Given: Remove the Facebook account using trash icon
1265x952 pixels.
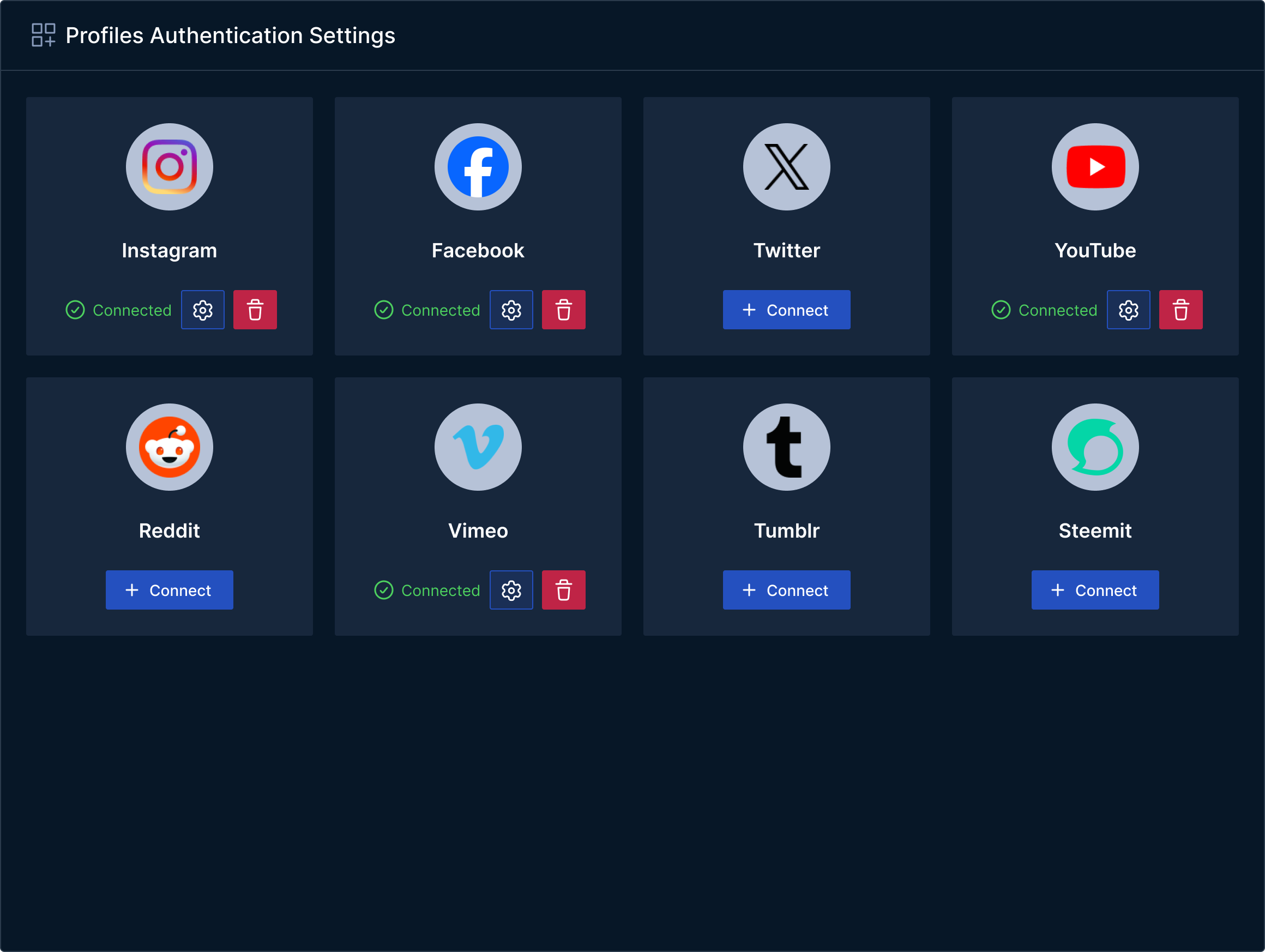Looking at the screenshot, I should pyautogui.click(x=563, y=310).
